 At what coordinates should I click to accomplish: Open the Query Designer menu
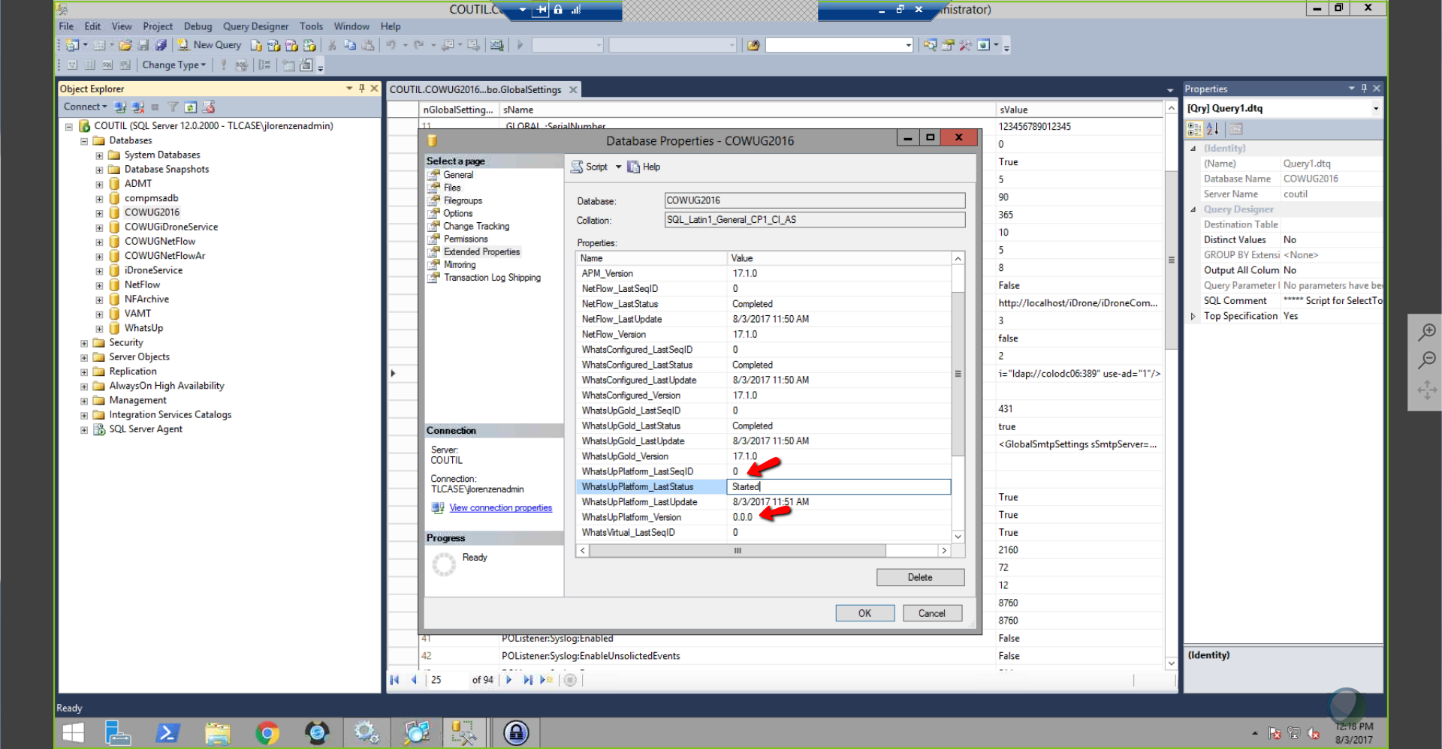[x=255, y=26]
